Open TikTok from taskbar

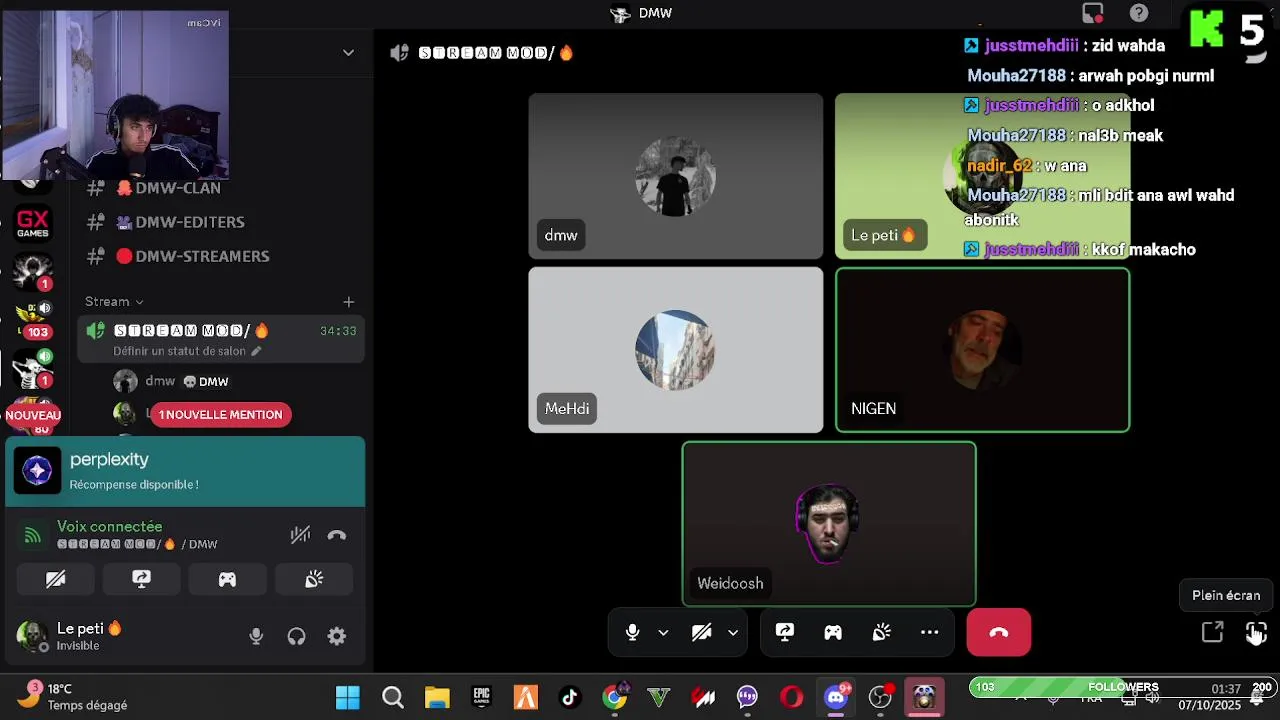click(570, 697)
